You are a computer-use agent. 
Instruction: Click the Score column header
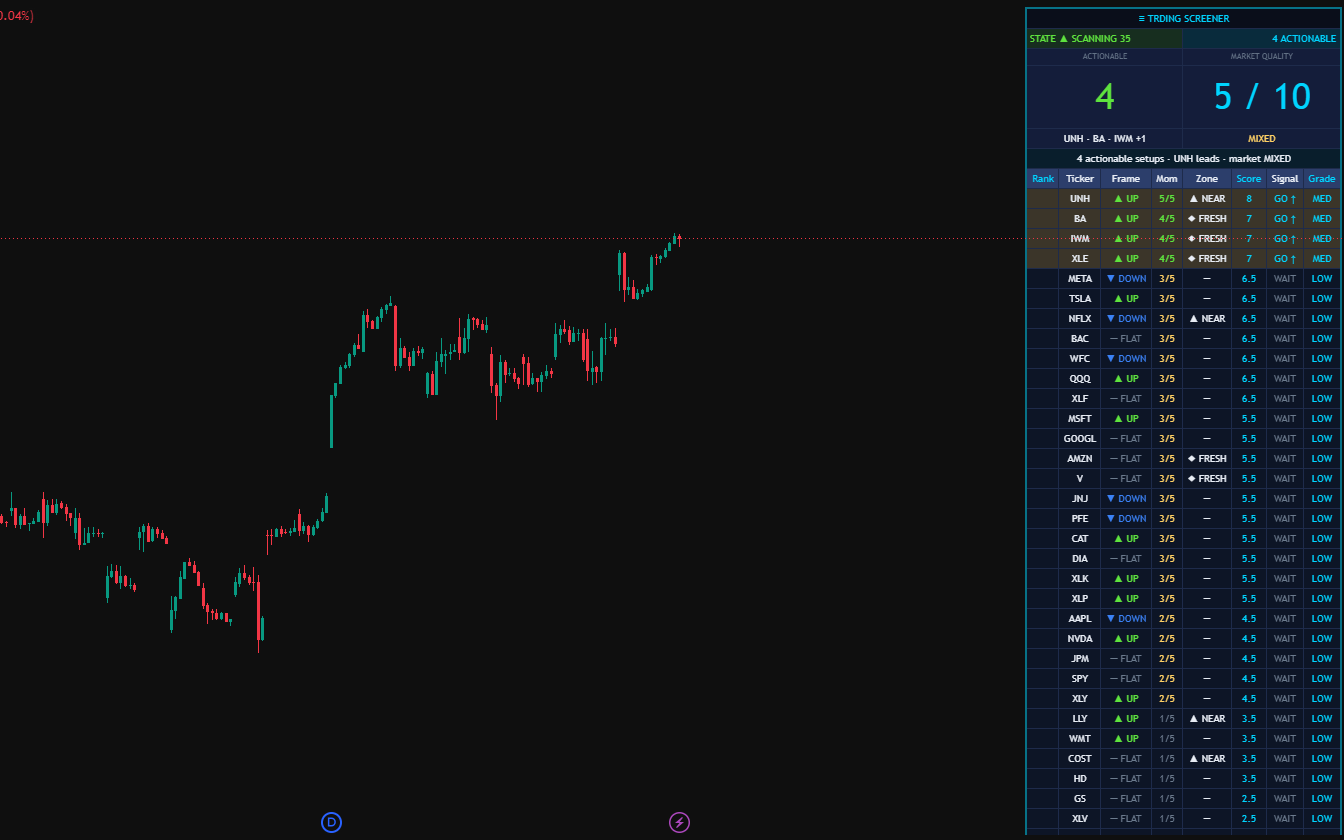click(1249, 179)
